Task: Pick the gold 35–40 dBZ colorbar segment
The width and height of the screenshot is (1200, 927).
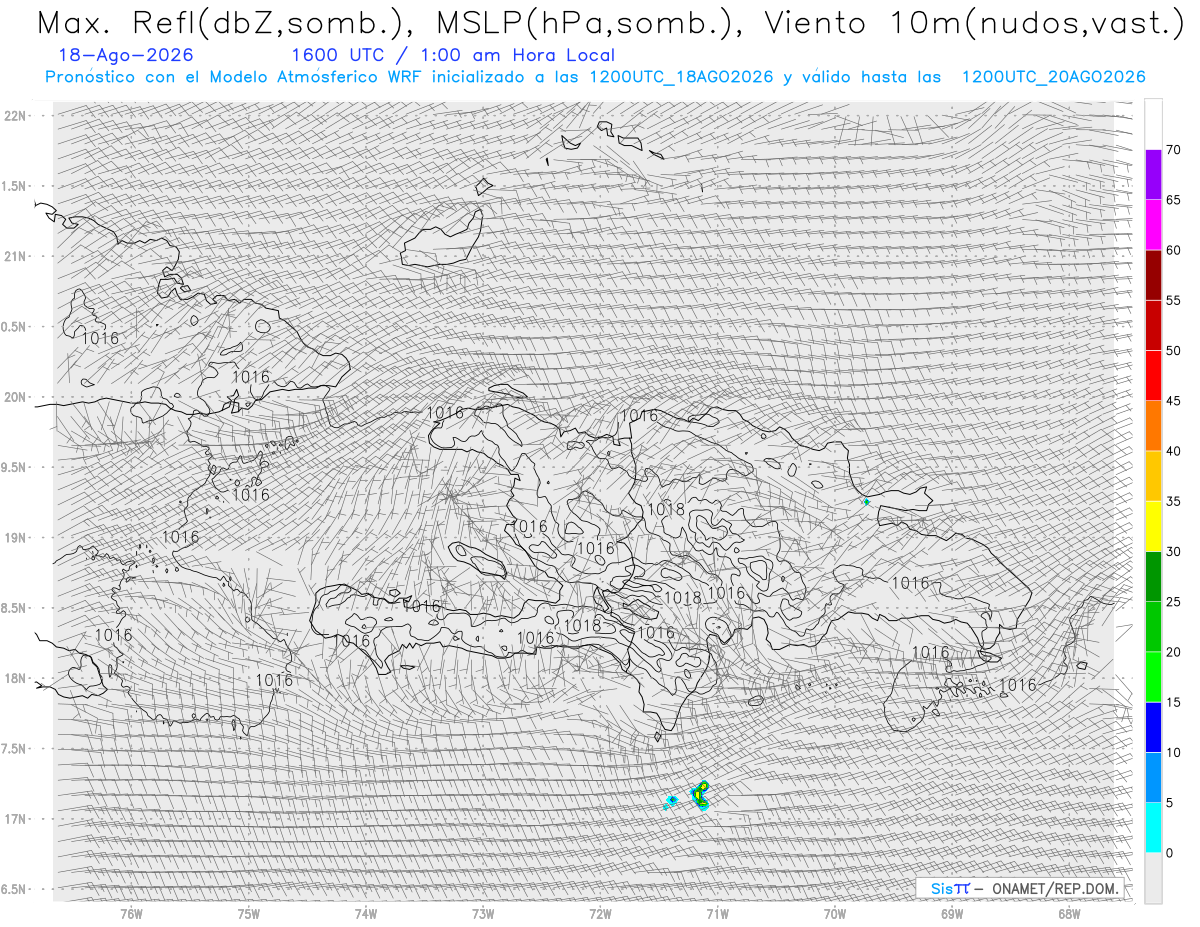Action: tap(1153, 476)
